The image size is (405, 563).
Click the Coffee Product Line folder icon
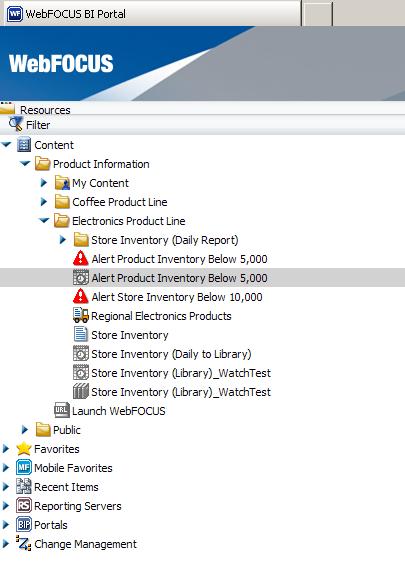(x=62, y=202)
